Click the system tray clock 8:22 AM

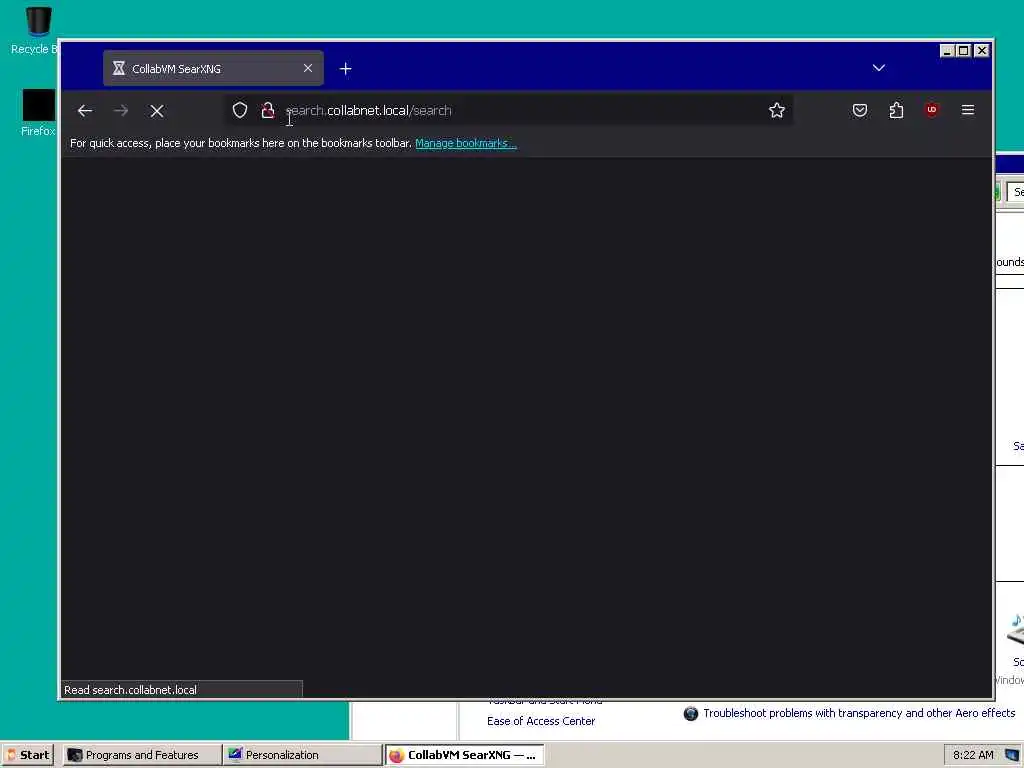[973, 755]
